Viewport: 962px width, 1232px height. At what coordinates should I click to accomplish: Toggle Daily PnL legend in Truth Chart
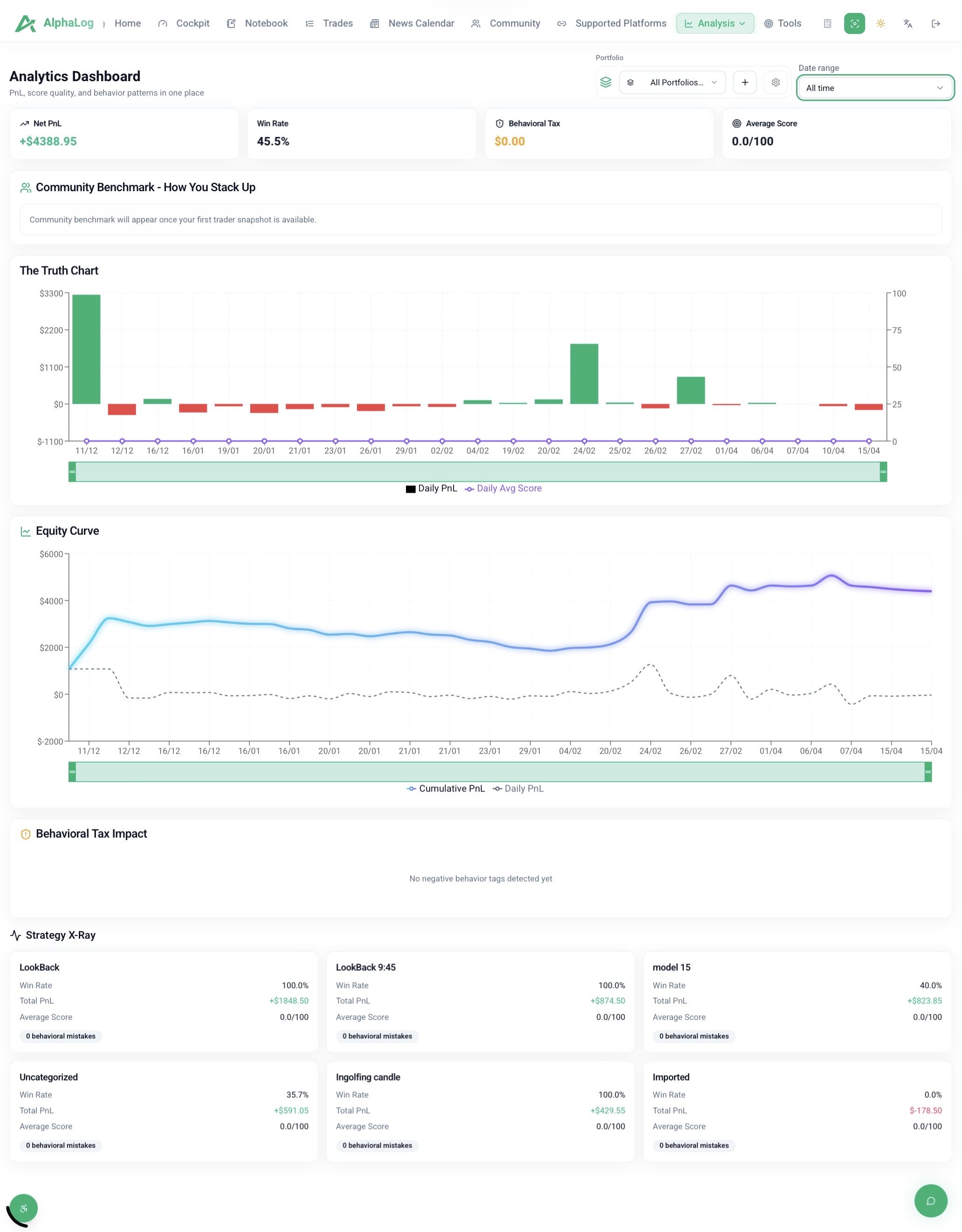point(432,489)
